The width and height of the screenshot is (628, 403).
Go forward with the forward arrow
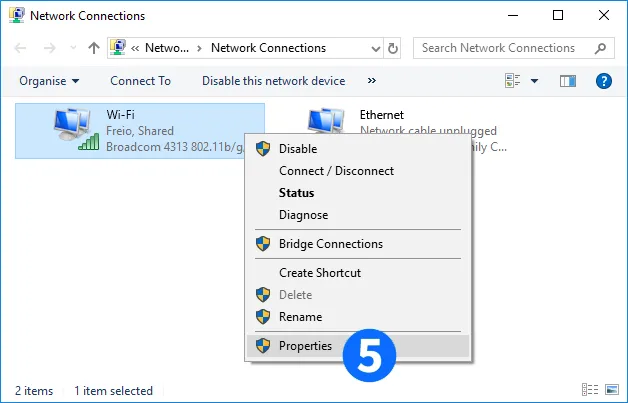(50, 48)
